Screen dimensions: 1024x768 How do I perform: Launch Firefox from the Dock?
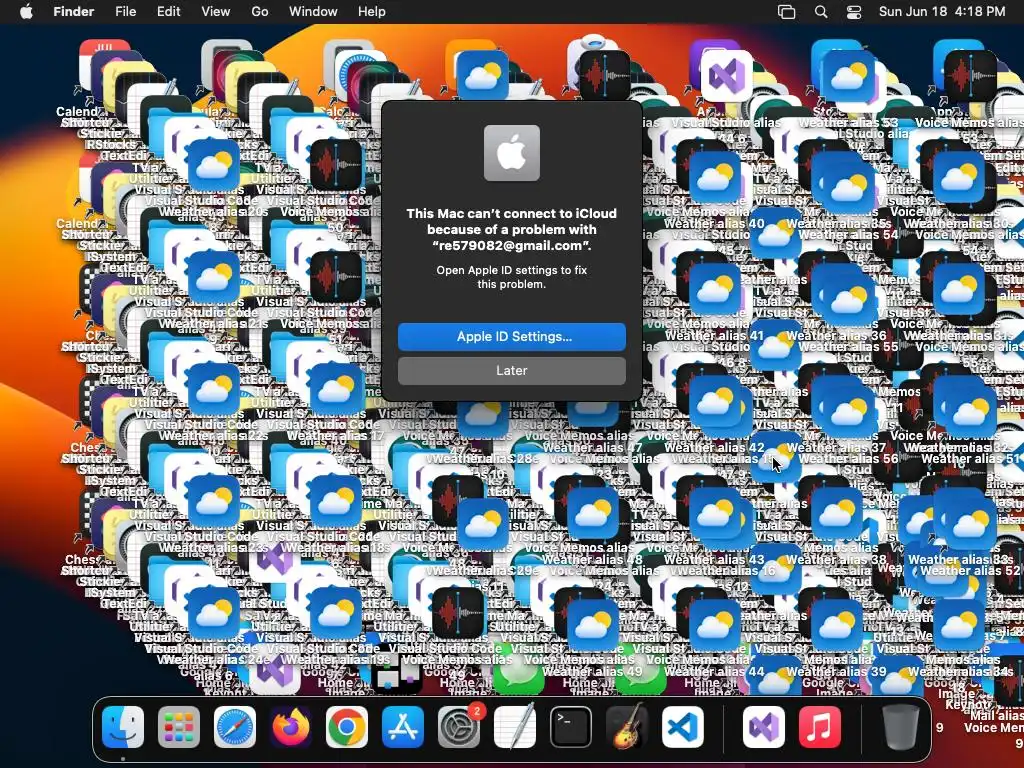(291, 727)
